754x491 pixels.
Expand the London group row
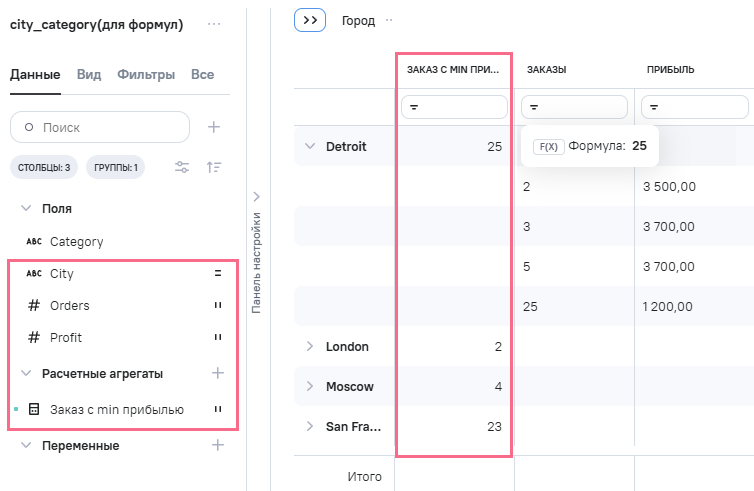(x=309, y=346)
